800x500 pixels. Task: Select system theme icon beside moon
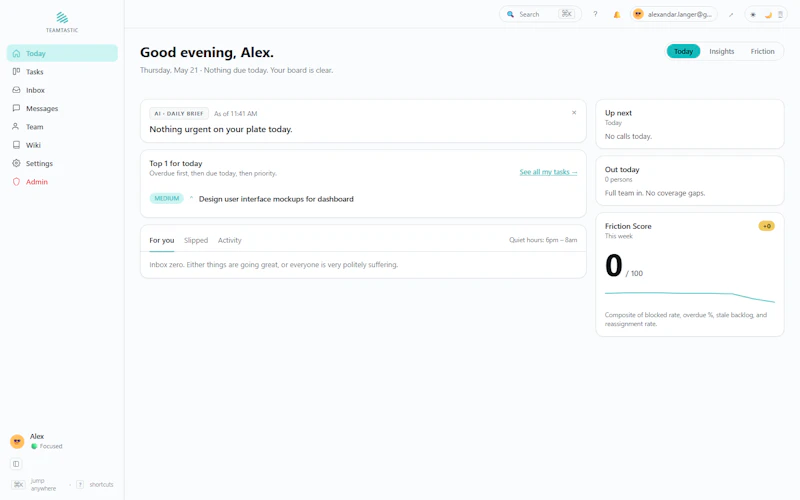tap(780, 14)
